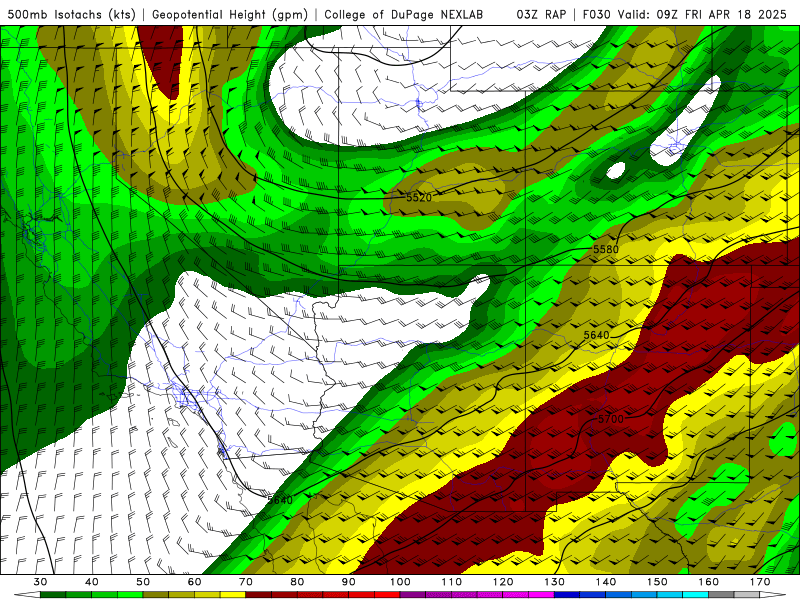Viewport: 800px width, 600px height.
Task: Click the 30 value on the color scale
Action: 40,582
